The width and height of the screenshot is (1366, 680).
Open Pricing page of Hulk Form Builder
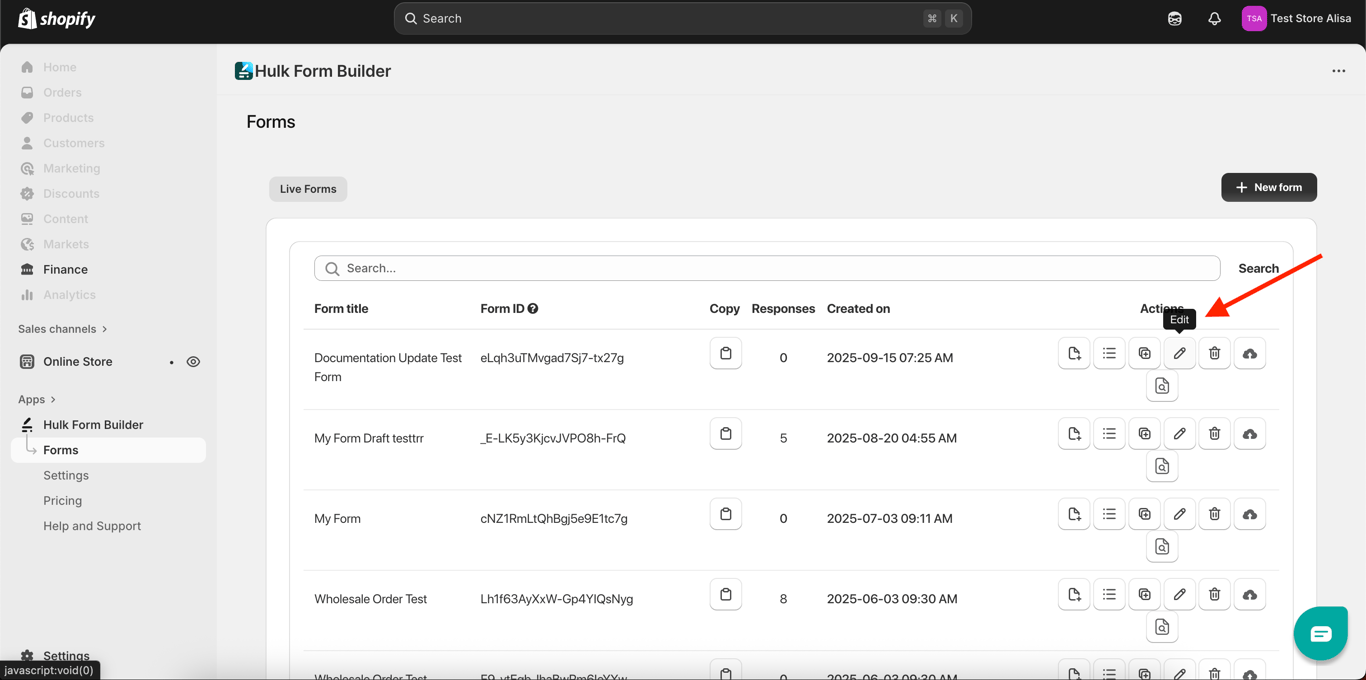(x=63, y=501)
